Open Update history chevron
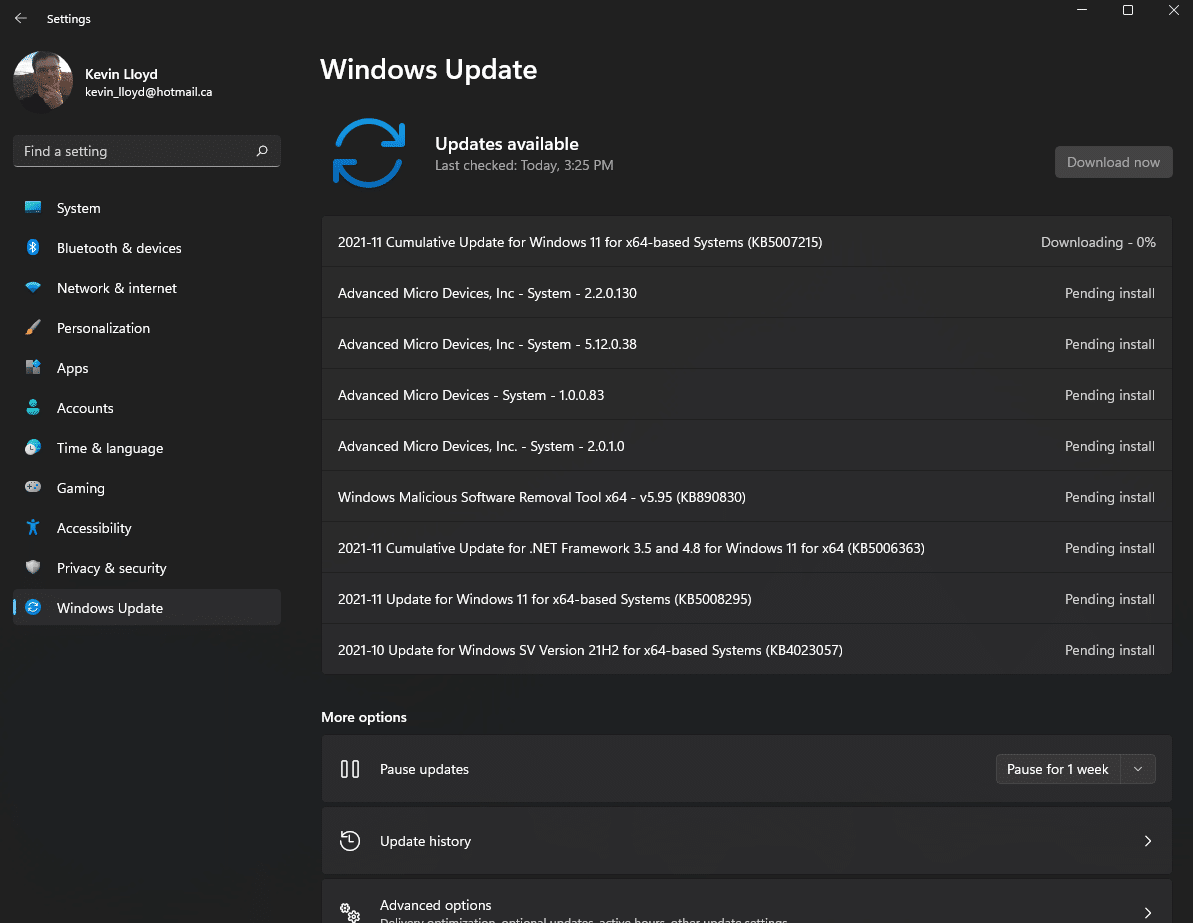The height and width of the screenshot is (923, 1193). tap(1147, 841)
